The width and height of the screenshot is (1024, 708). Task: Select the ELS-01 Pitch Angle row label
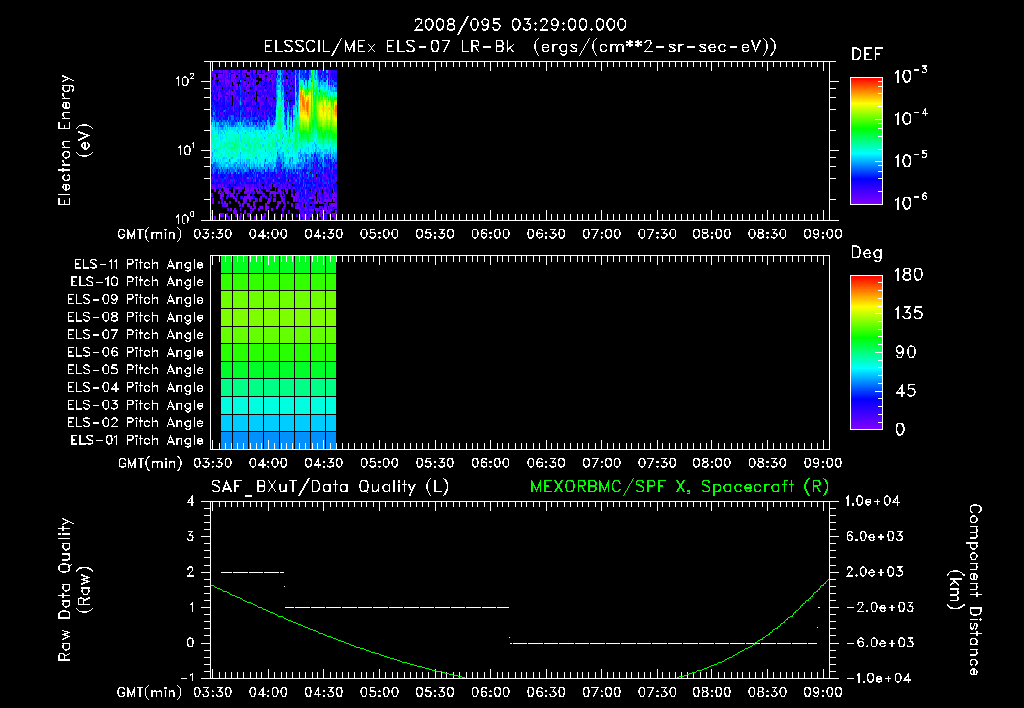click(137, 440)
